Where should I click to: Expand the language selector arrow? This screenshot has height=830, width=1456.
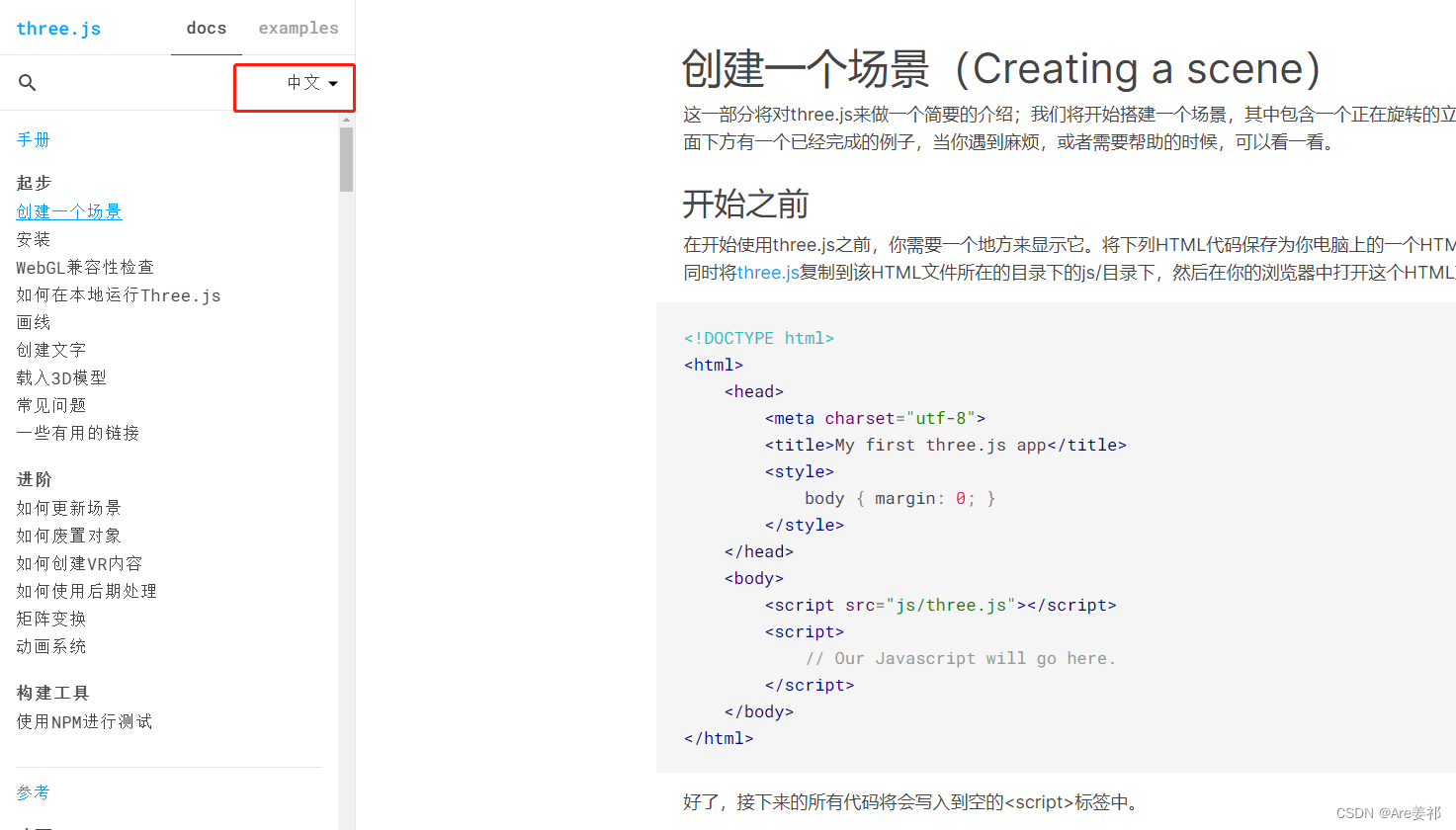click(332, 84)
